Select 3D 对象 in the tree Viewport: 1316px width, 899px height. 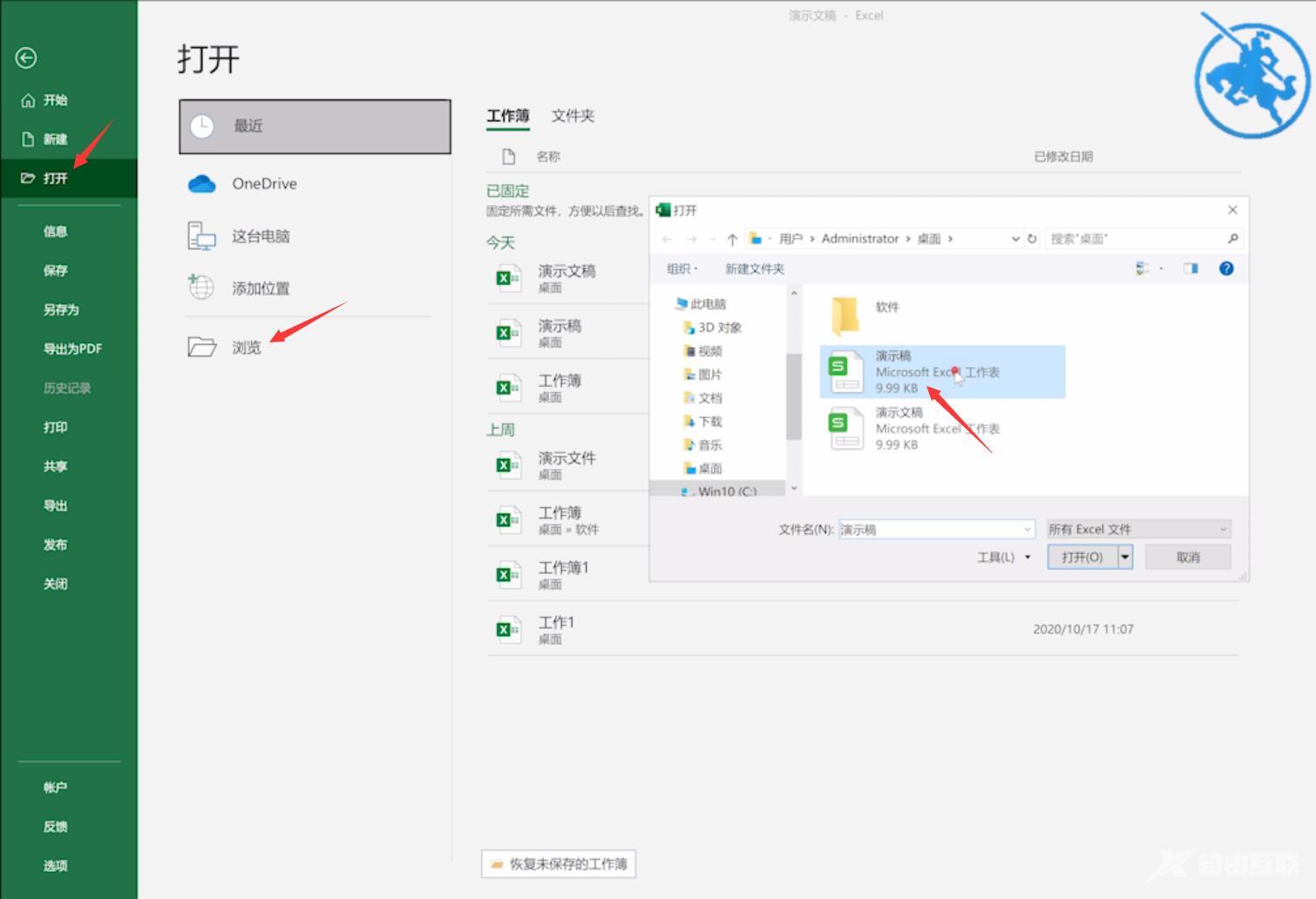[x=712, y=328]
